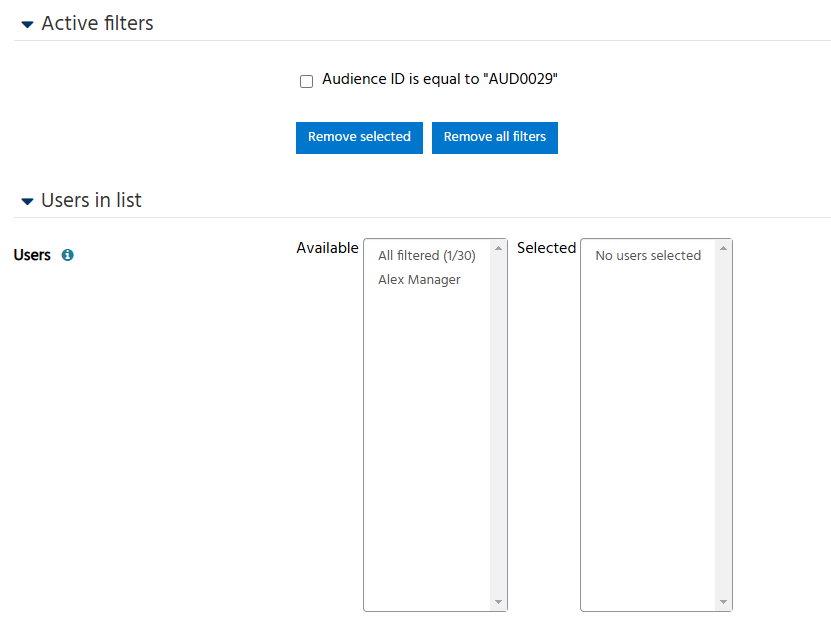The image size is (831, 633).
Task: Click the empty area in the Selected listbox
Action: click(x=647, y=430)
